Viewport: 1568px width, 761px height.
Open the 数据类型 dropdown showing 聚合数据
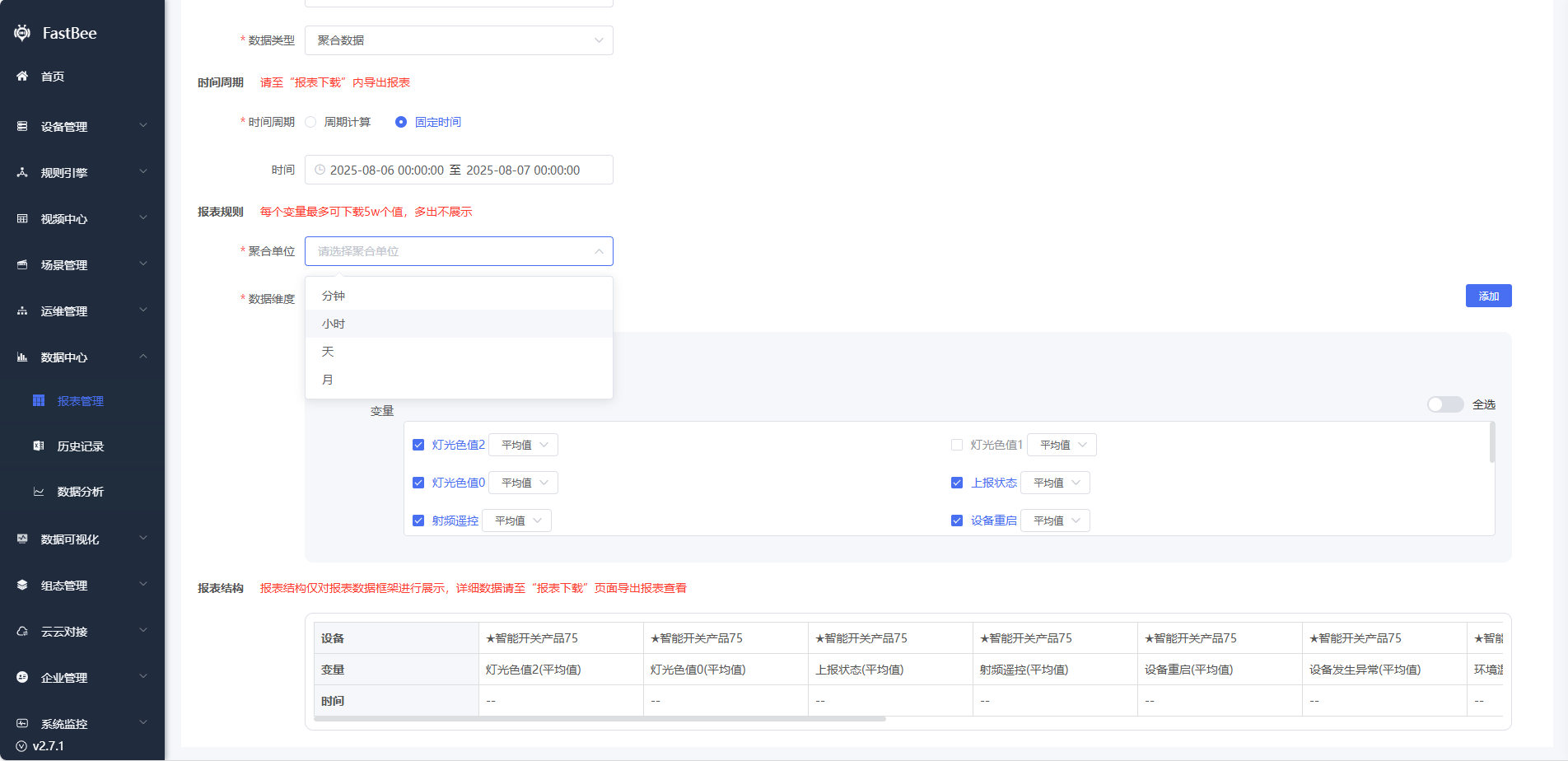click(459, 40)
